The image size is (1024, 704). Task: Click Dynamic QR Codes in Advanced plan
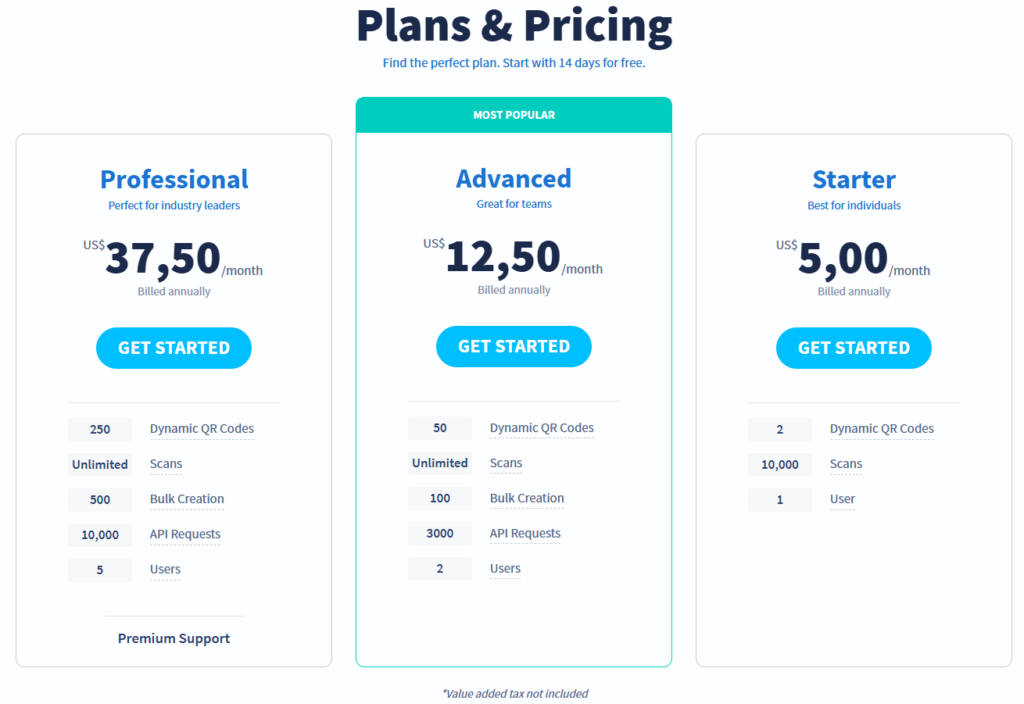[x=541, y=428]
